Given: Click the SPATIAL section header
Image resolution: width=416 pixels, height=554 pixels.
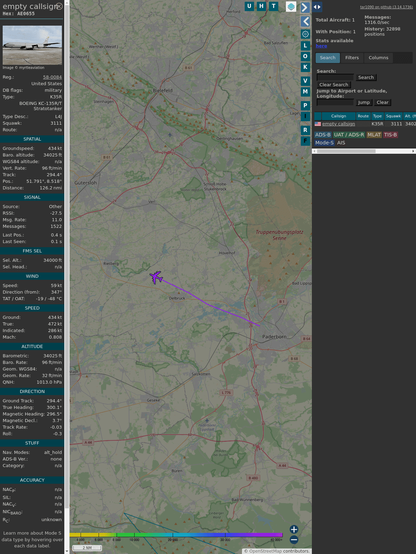Looking at the screenshot, I should pos(32,139).
